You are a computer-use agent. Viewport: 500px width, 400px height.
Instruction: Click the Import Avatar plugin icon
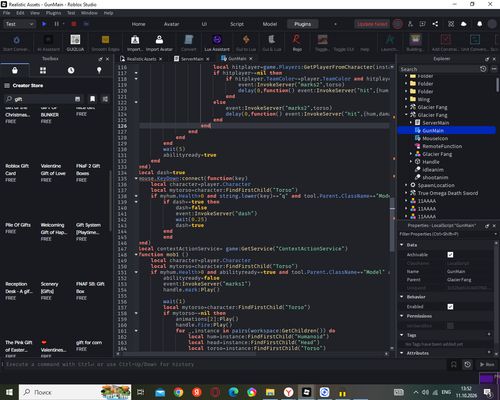(159, 43)
